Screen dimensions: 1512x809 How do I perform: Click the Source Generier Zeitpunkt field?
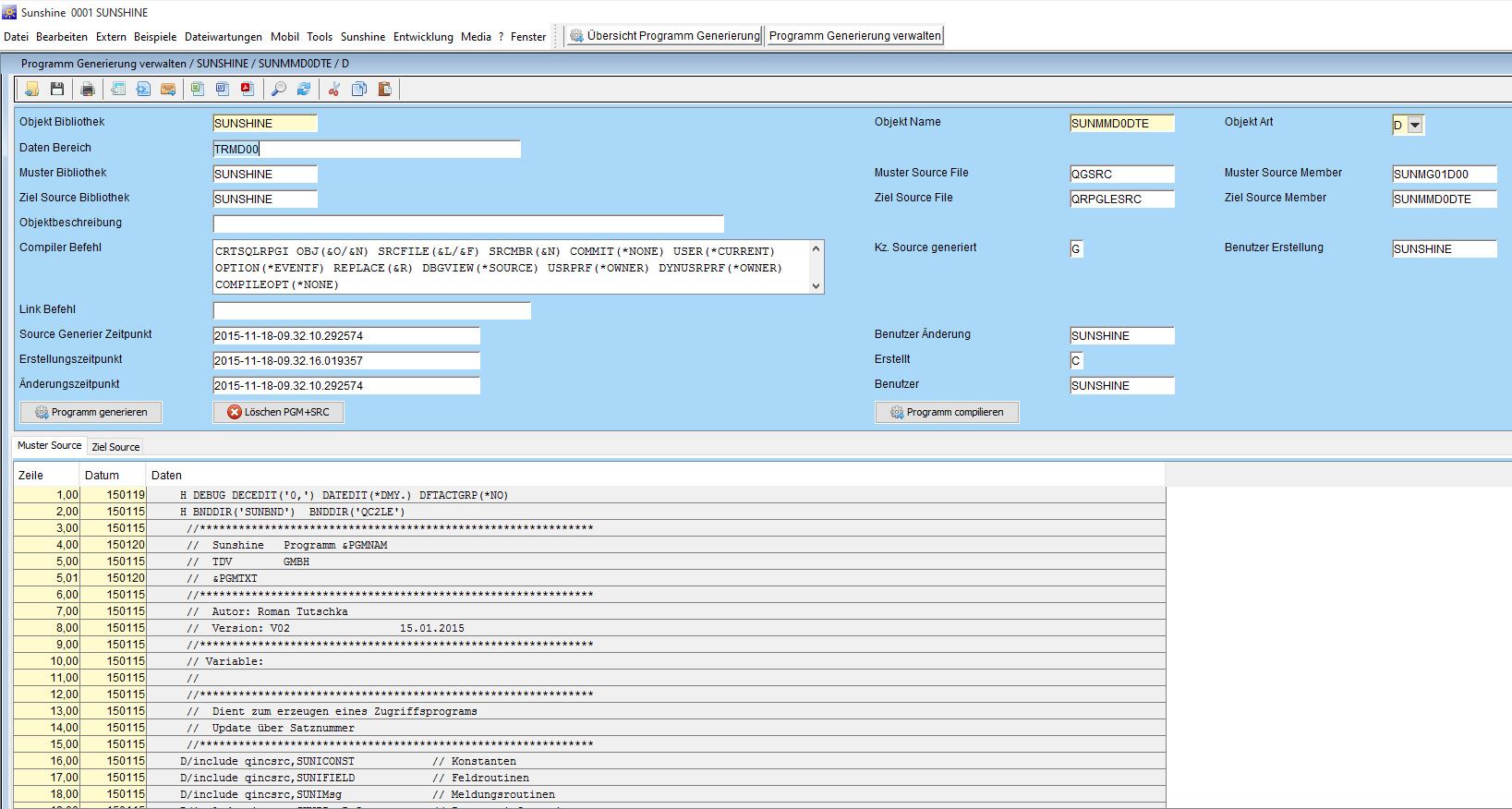[346, 335]
